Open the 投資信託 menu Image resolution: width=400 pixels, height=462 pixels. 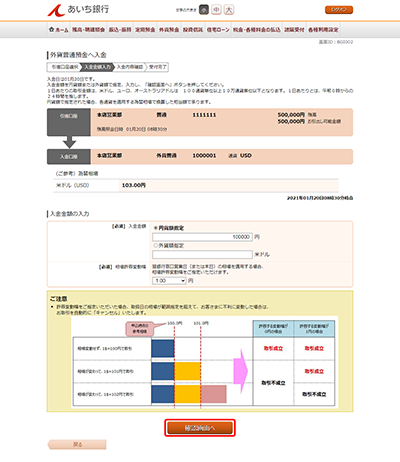(193, 30)
